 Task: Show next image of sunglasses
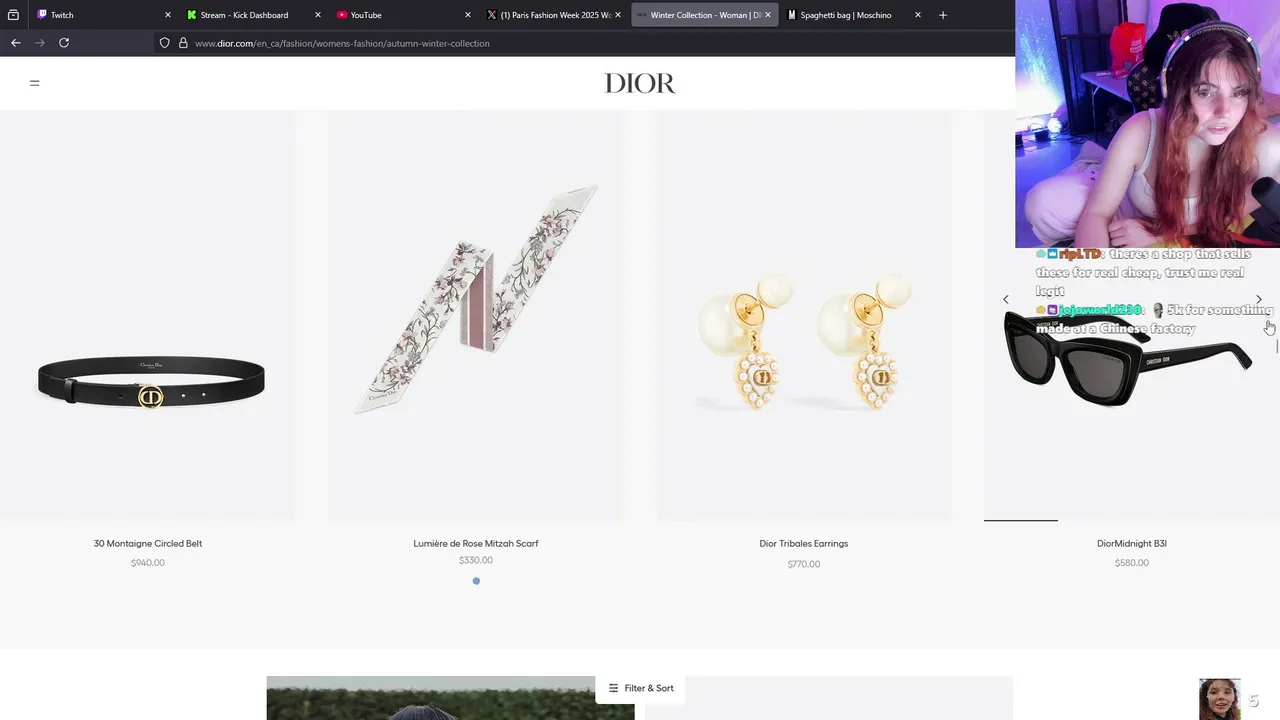pos(1259,299)
